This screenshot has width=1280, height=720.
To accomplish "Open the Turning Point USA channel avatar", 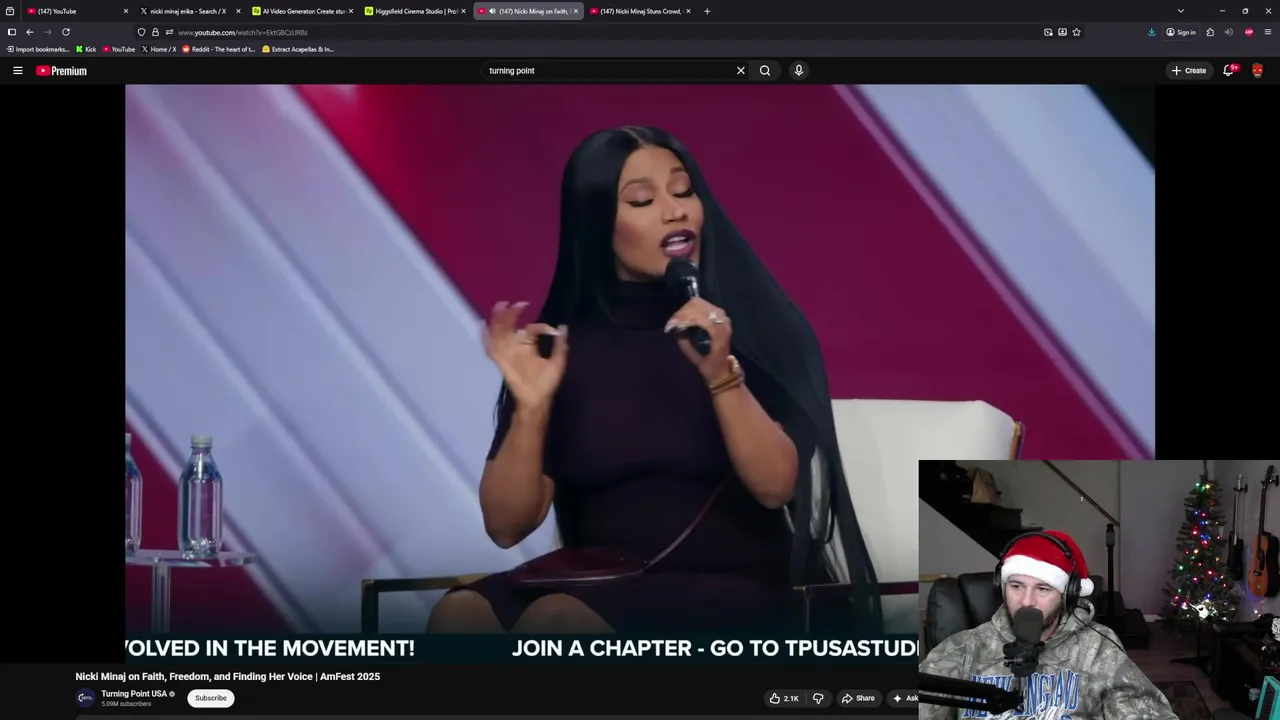I will pyautogui.click(x=85, y=698).
